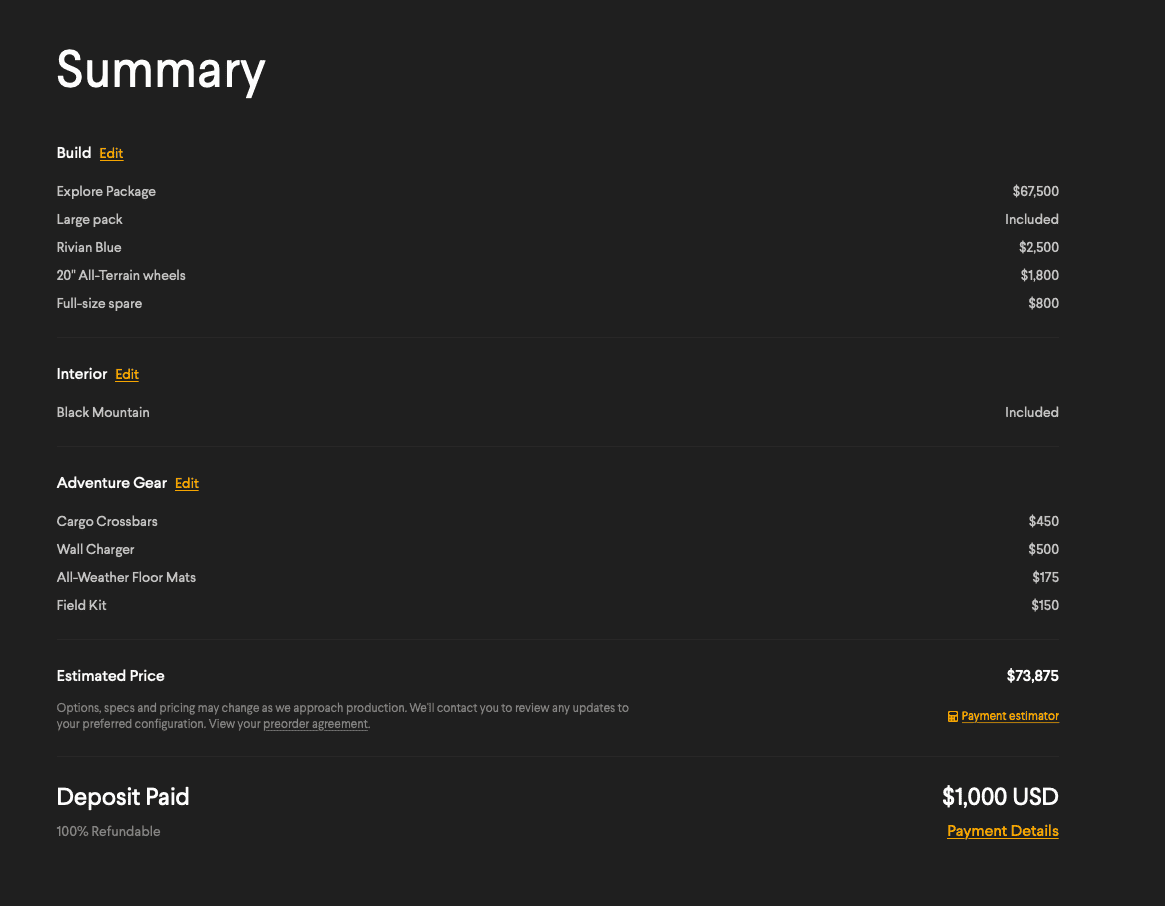
Task: Select the Cargo Crossbars label
Action: (x=107, y=521)
